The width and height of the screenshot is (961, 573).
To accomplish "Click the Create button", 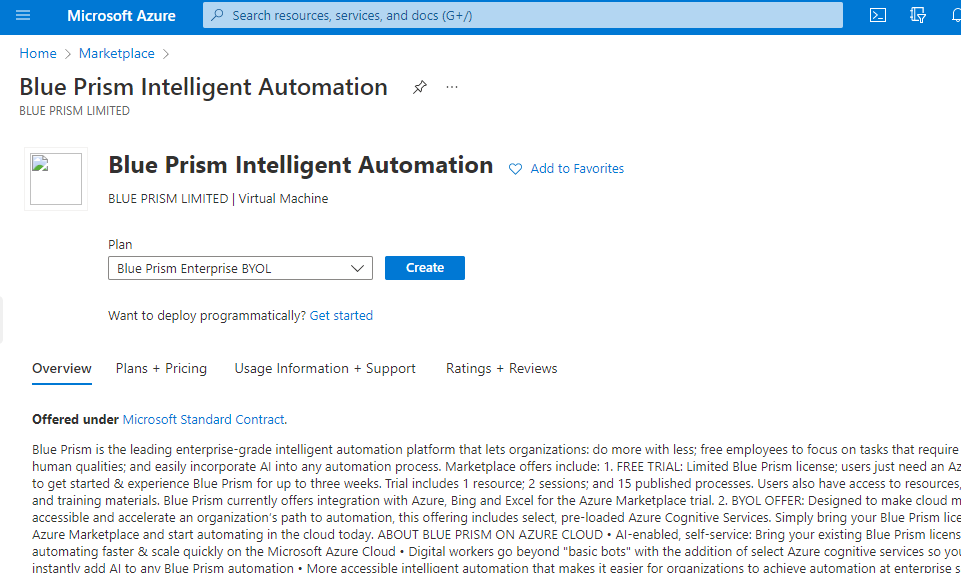I will tap(425, 268).
